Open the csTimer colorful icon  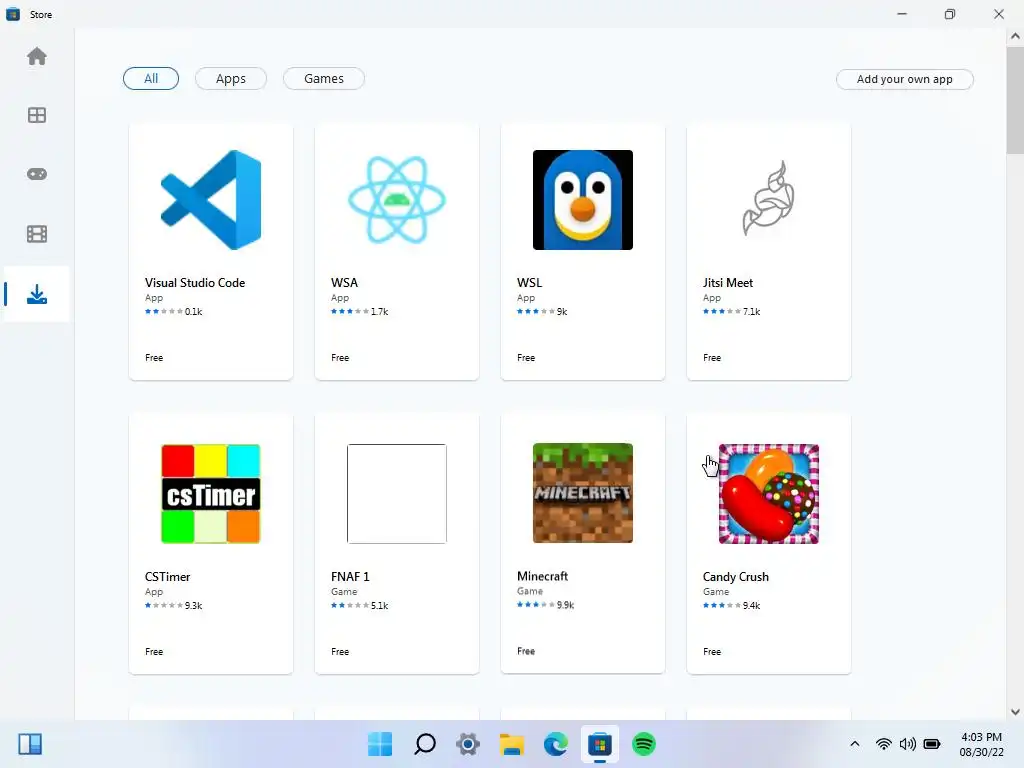211,494
